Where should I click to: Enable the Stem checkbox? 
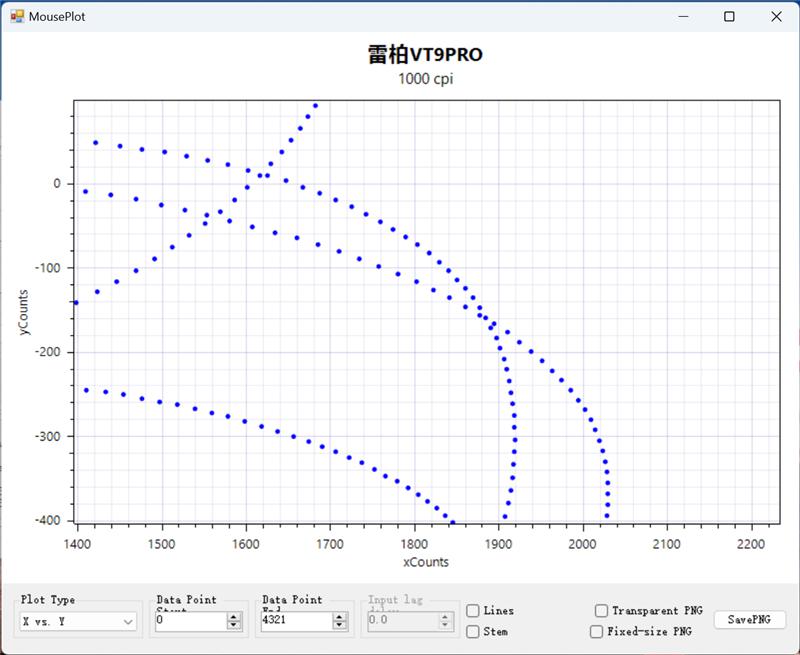click(472, 632)
